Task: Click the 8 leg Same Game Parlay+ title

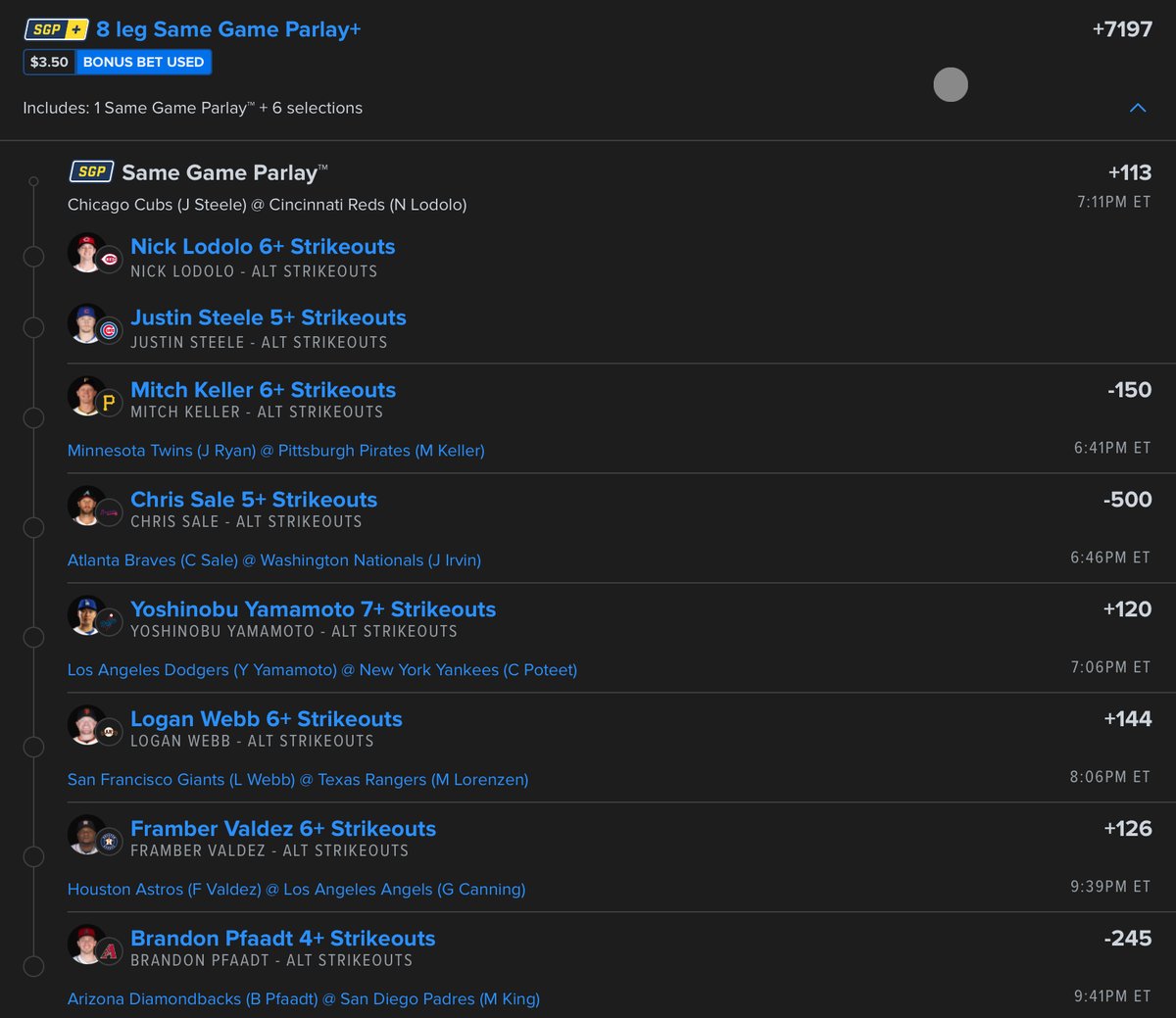Action: point(228,29)
